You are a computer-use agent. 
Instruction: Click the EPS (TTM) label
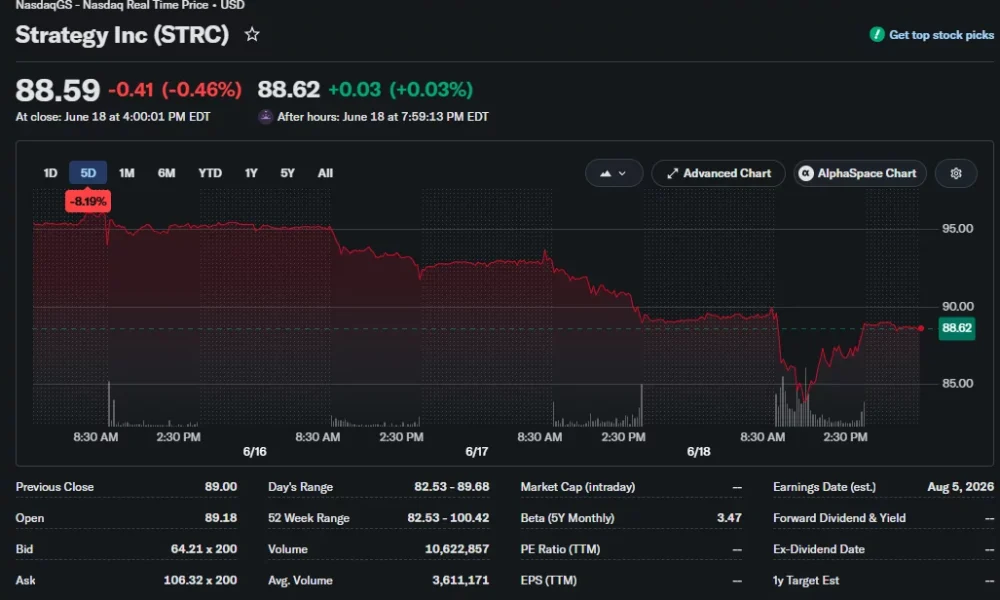point(548,580)
